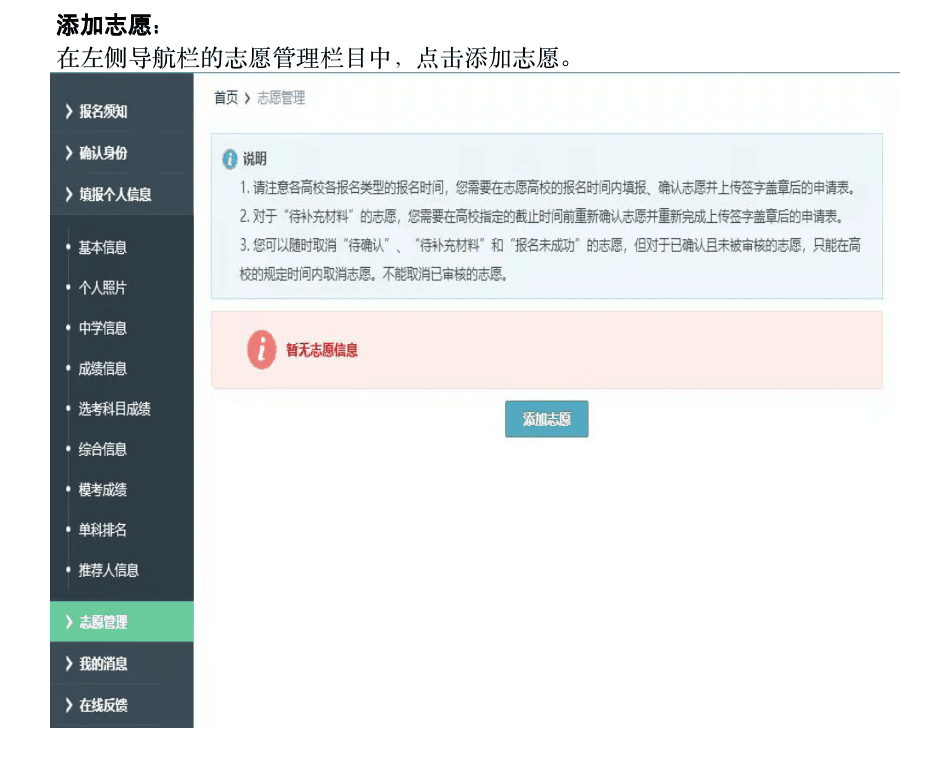Image resolution: width=932 pixels, height=766 pixels.
Task: Open 我的消息 in the sidebar
Action: [x=103, y=663]
